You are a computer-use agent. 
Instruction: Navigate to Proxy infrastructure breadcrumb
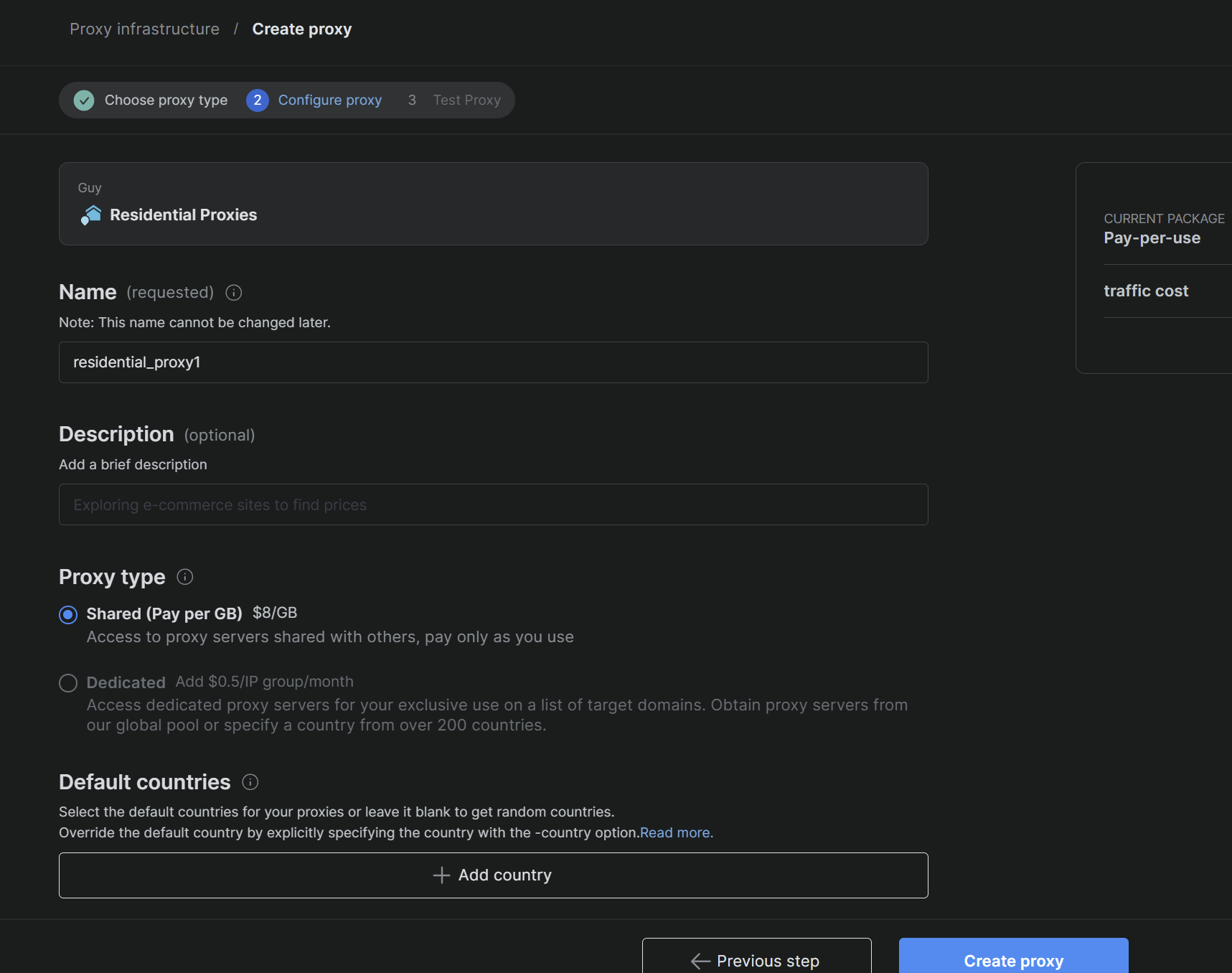144,29
